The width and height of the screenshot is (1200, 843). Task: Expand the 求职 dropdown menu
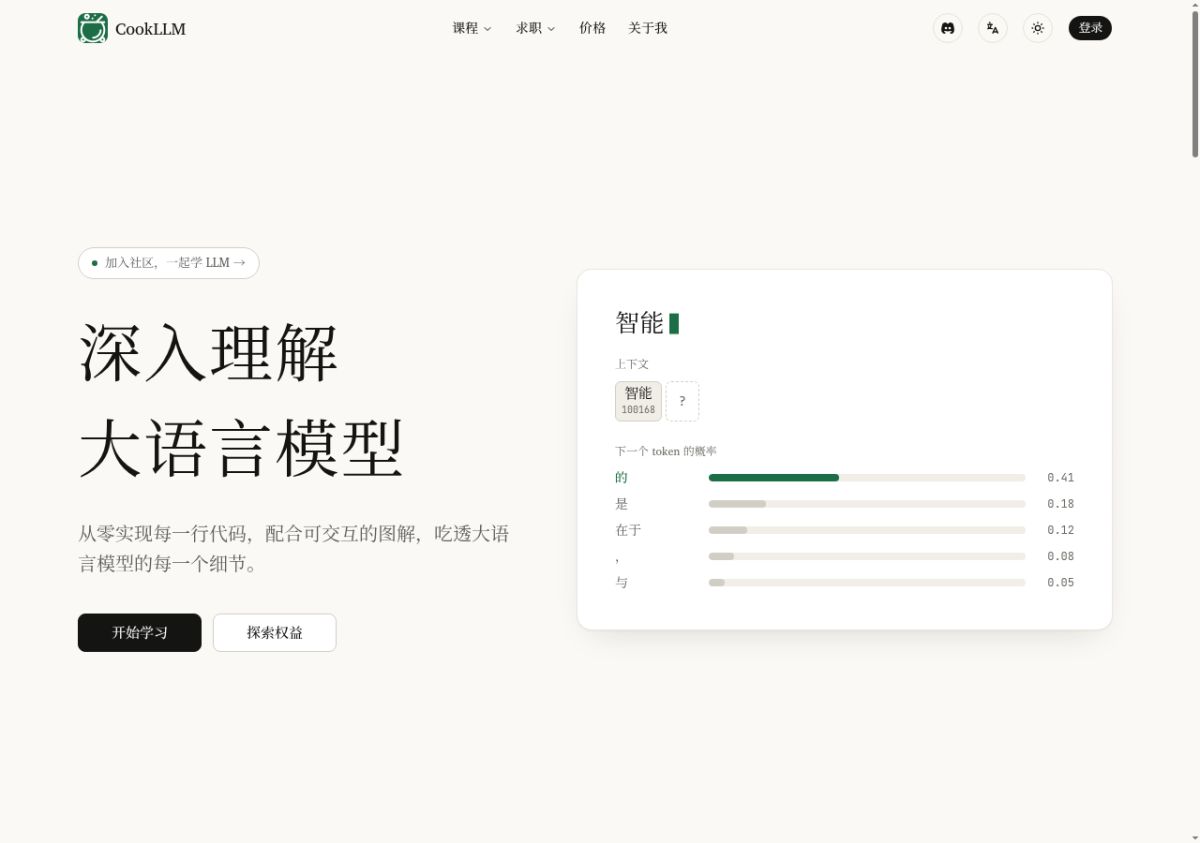535,28
